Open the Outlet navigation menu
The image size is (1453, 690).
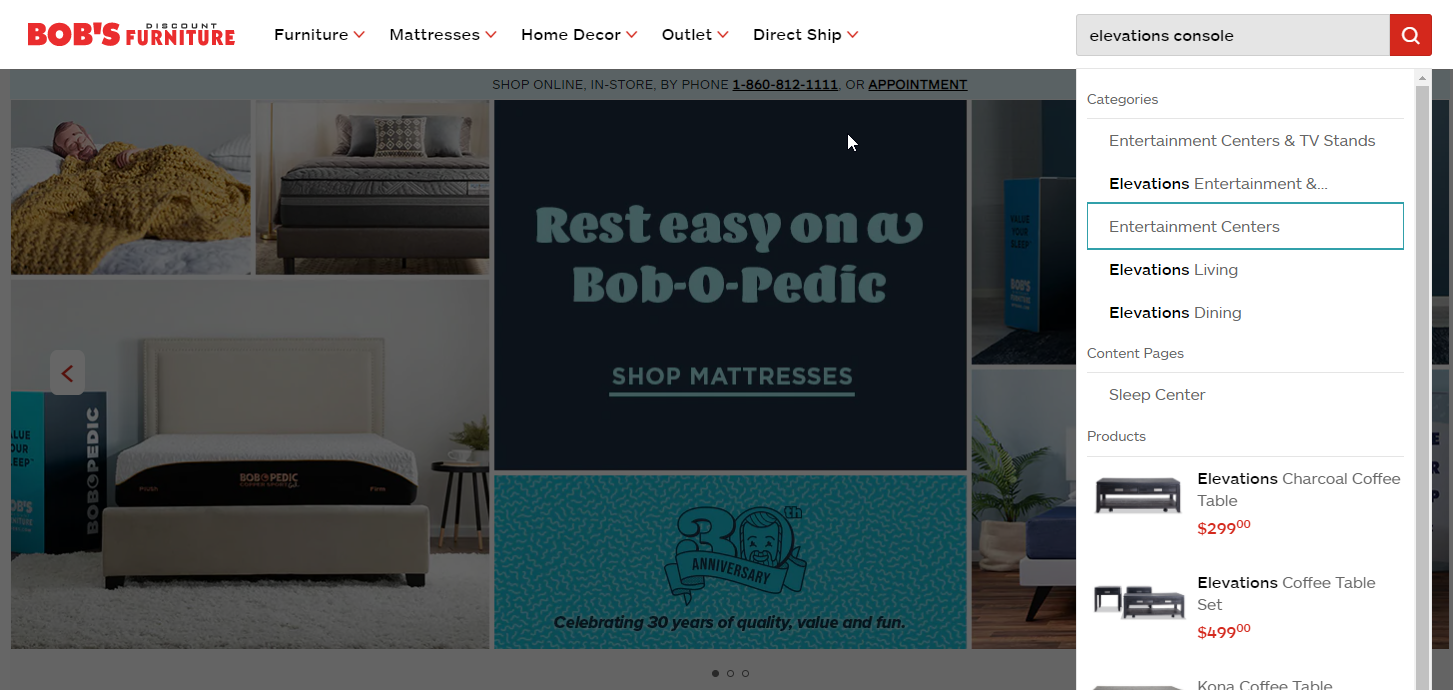pyautogui.click(x=695, y=35)
